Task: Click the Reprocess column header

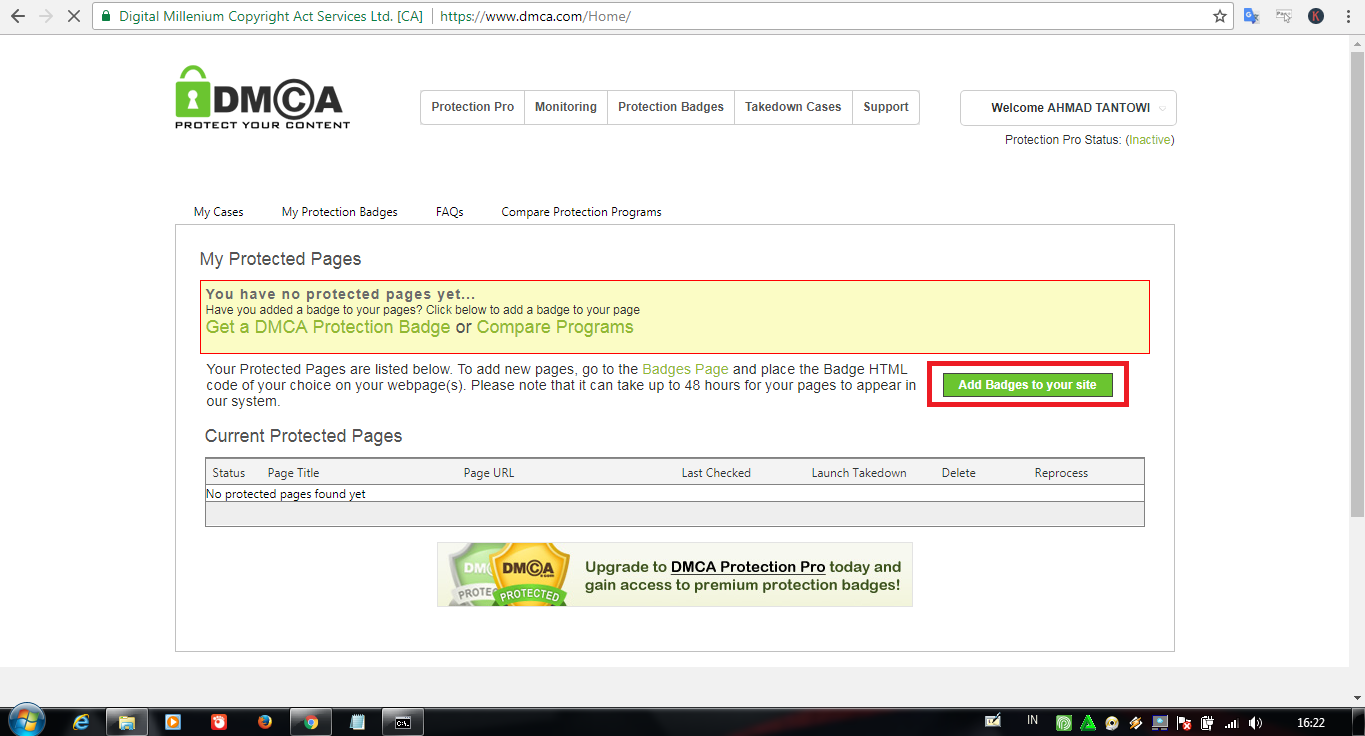Action: (1061, 473)
